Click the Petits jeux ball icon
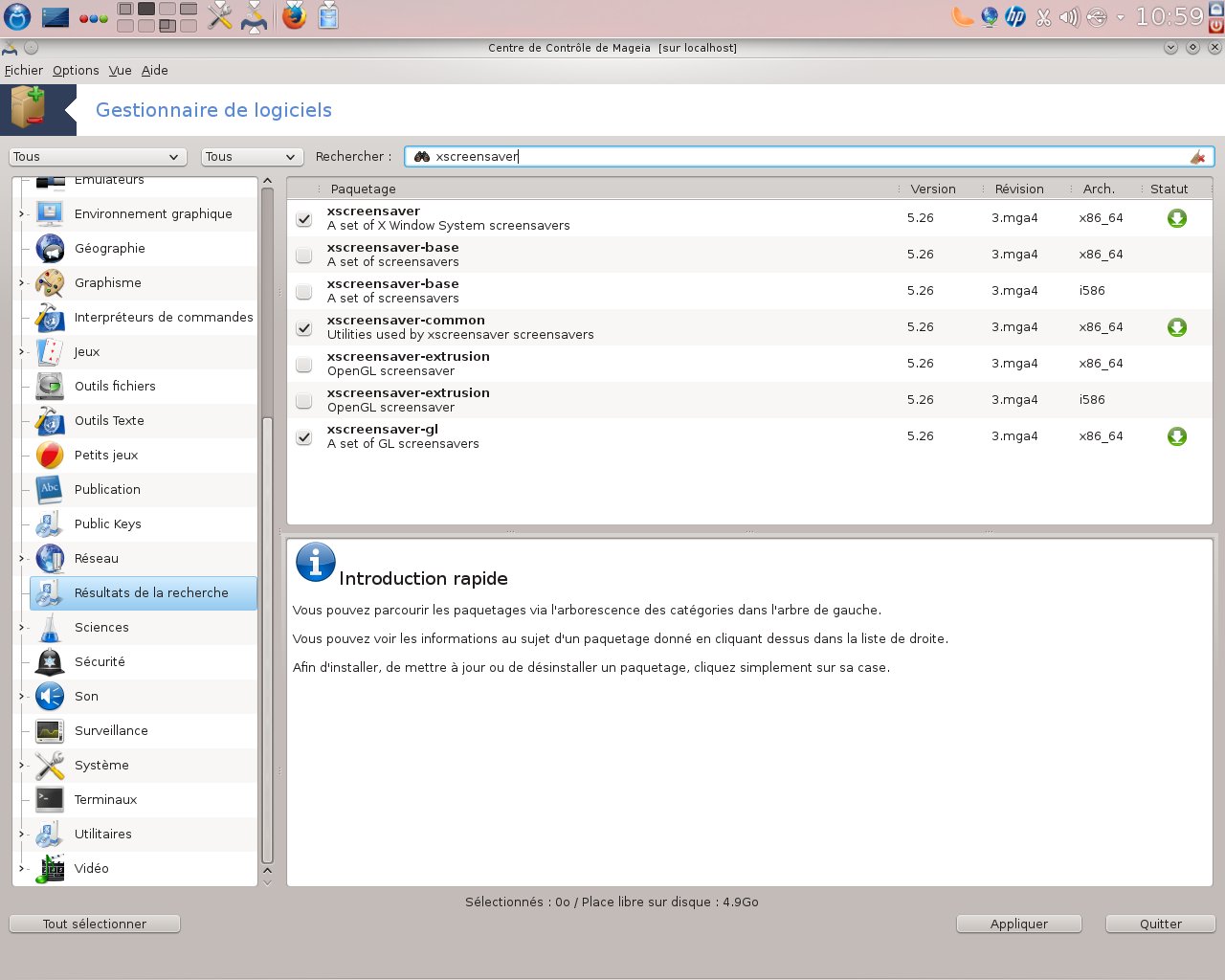 [x=50, y=456]
